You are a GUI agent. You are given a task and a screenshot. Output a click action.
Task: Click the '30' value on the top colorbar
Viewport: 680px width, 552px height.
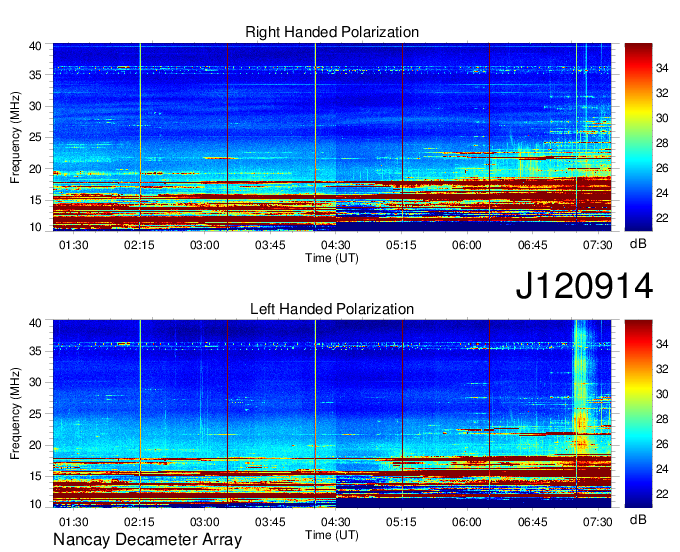point(662,118)
